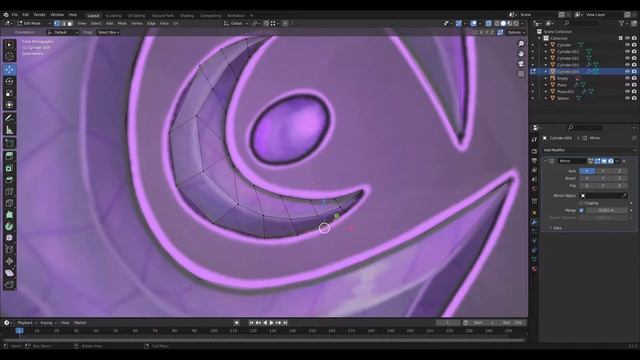Open the Orientation Default dropdown
The width and height of the screenshot is (640, 360).
pos(63,32)
